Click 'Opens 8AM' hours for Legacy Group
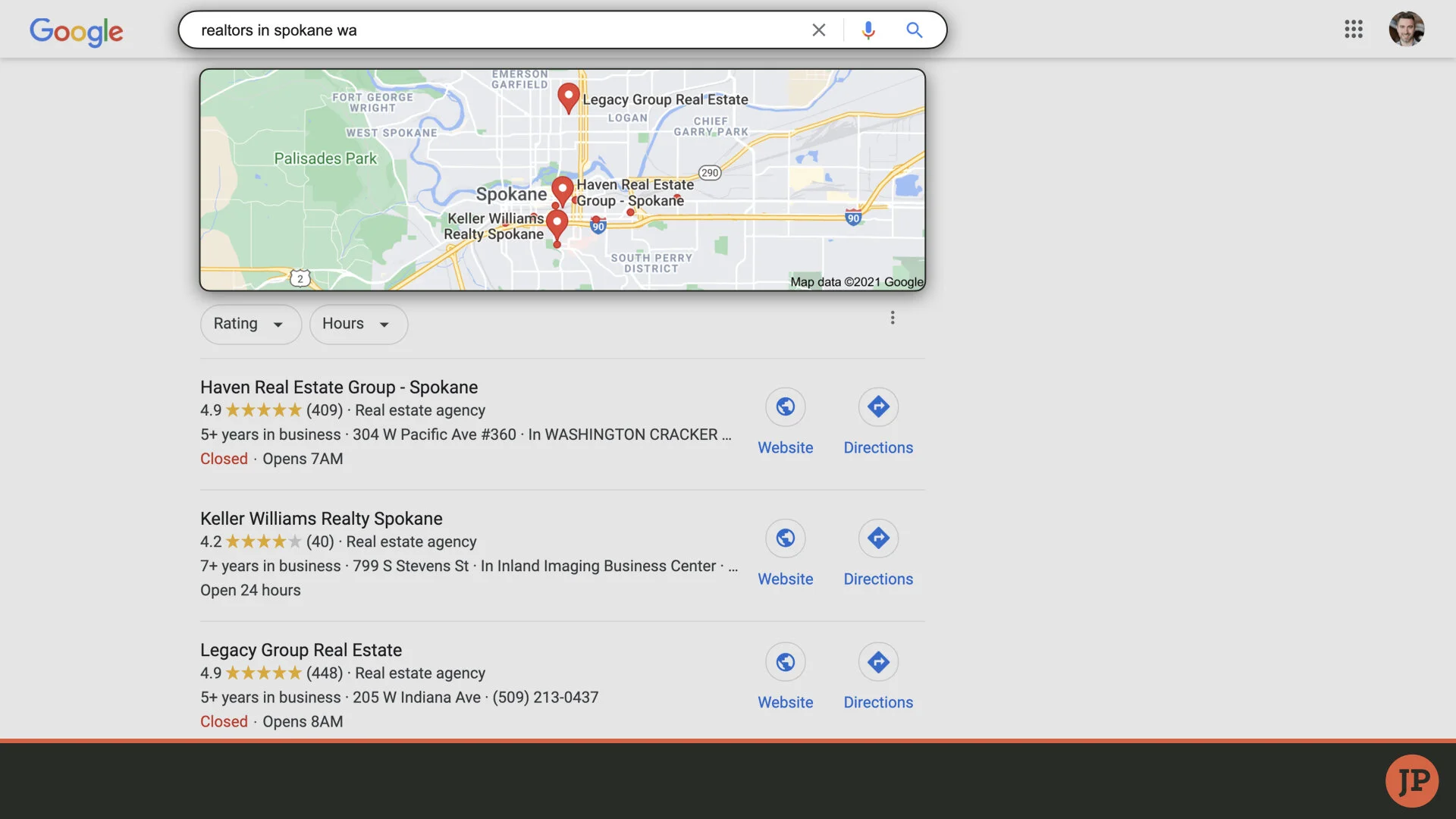The height and width of the screenshot is (819, 1456). (303, 722)
